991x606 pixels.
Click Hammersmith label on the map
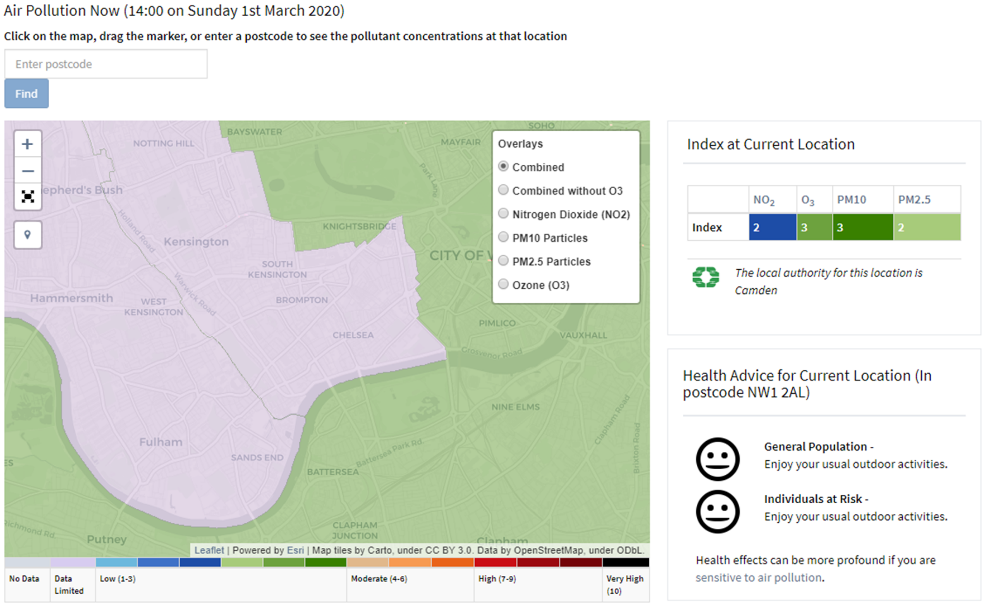[71, 298]
